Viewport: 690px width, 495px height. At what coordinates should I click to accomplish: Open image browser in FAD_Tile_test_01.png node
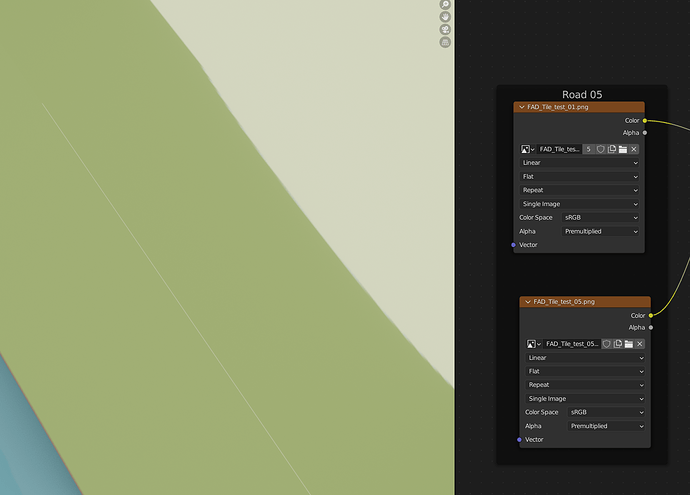(x=528, y=150)
